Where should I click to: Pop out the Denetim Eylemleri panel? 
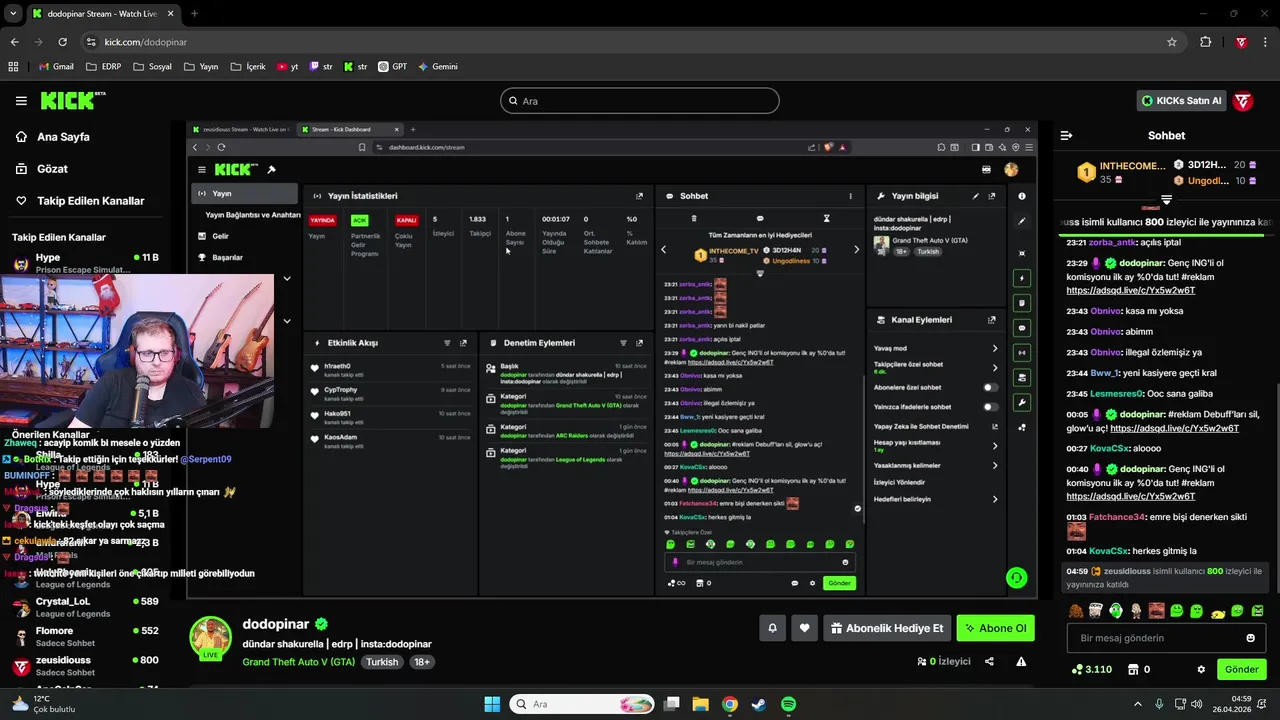tap(640, 343)
